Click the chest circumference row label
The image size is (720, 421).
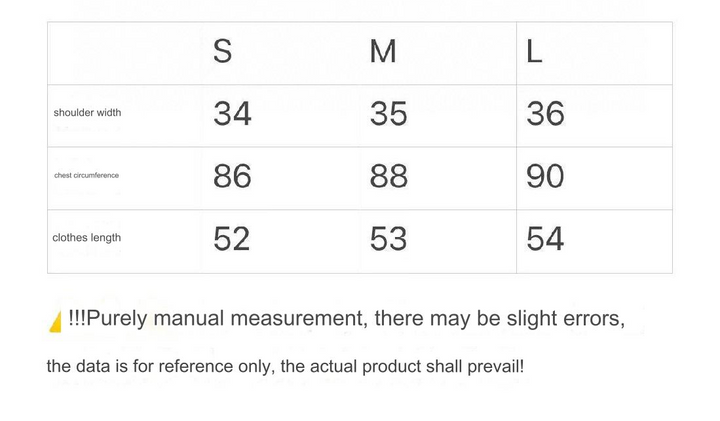(86, 175)
